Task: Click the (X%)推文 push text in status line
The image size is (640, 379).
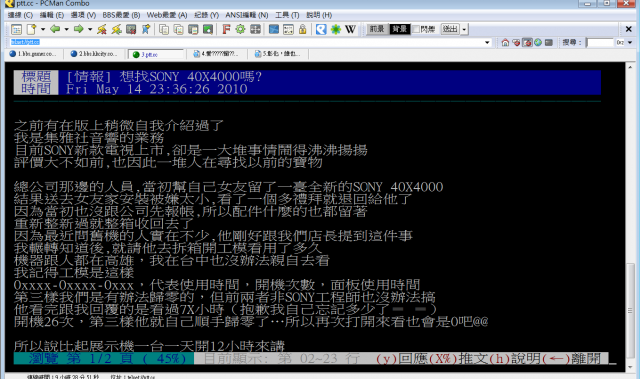Action: 458,359
